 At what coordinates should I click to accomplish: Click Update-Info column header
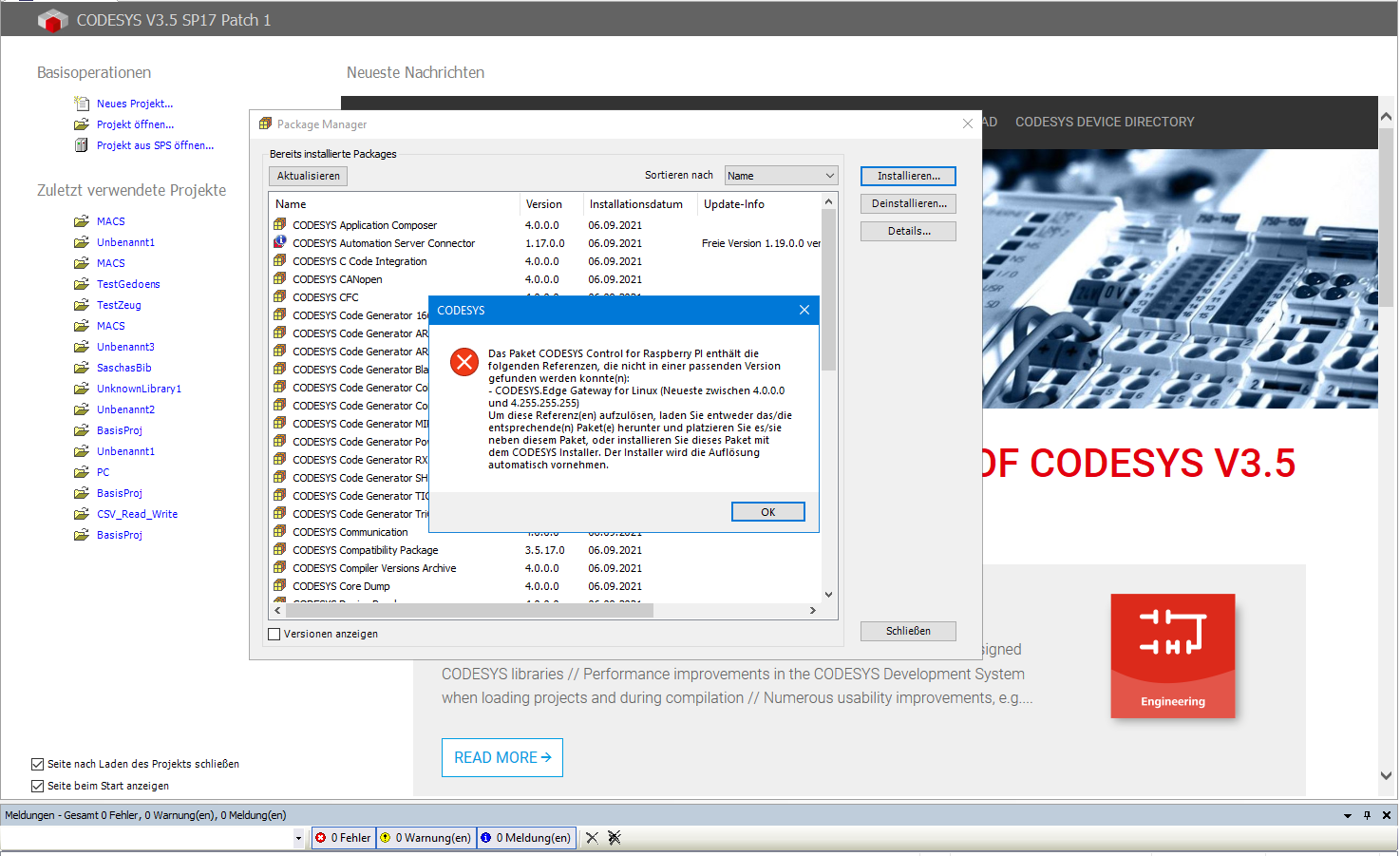[759, 204]
